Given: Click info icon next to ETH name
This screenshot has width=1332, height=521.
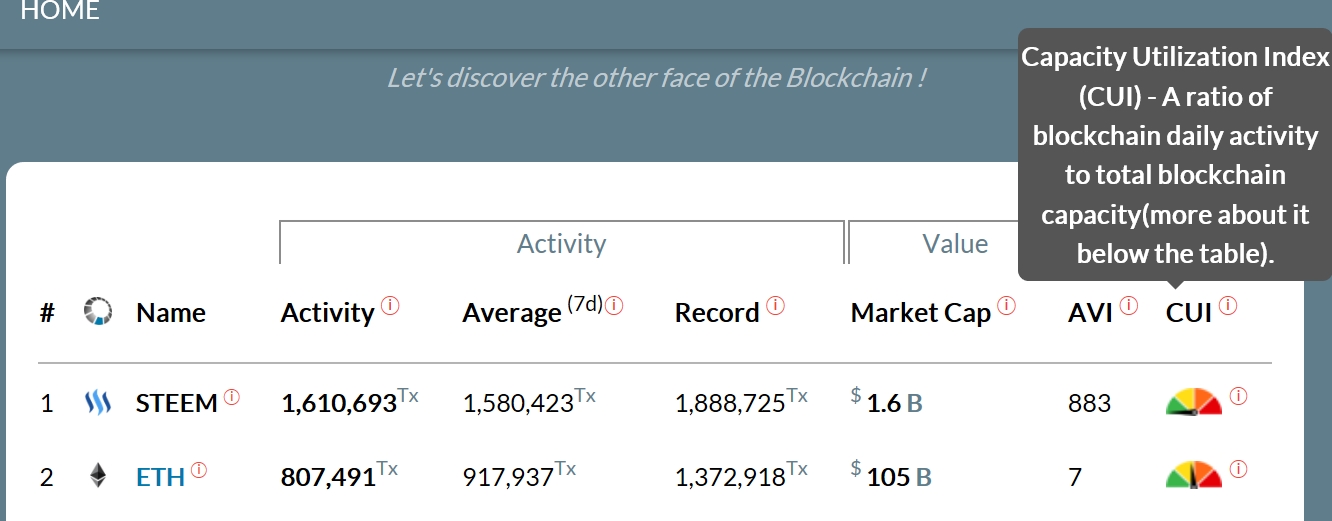Looking at the screenshot, I should coord(199,469).
